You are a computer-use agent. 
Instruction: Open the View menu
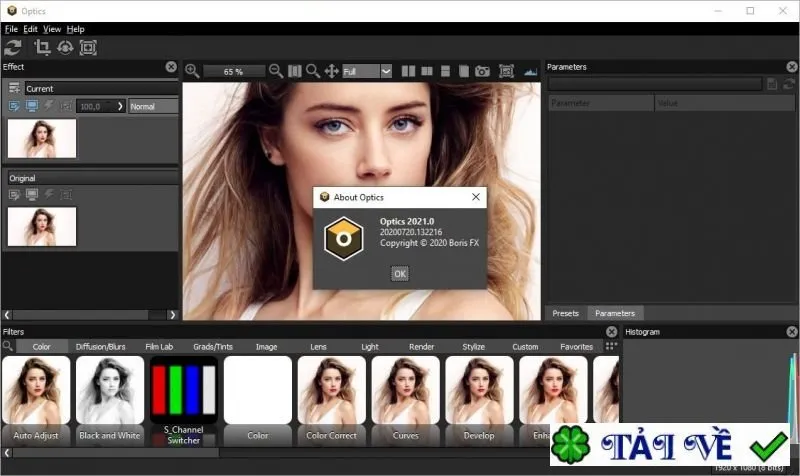pos(52,29)
